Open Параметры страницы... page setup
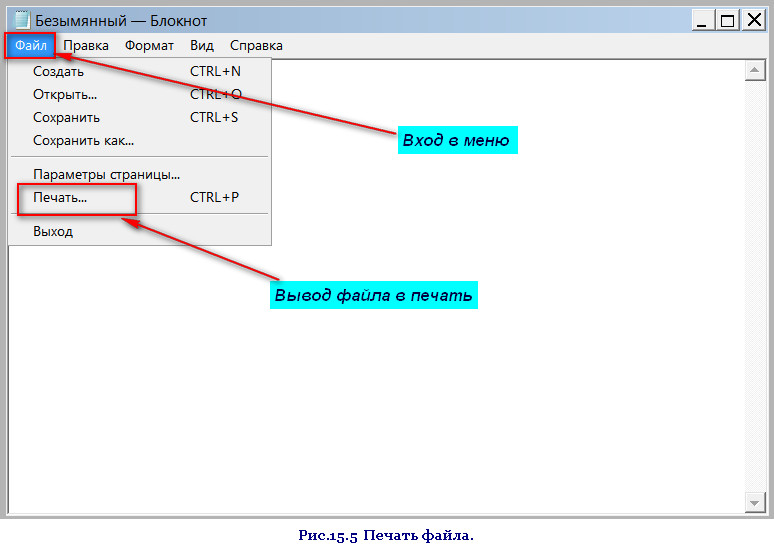Image resolution: width=774 pixels, height=551 pixels. [106, 174]
